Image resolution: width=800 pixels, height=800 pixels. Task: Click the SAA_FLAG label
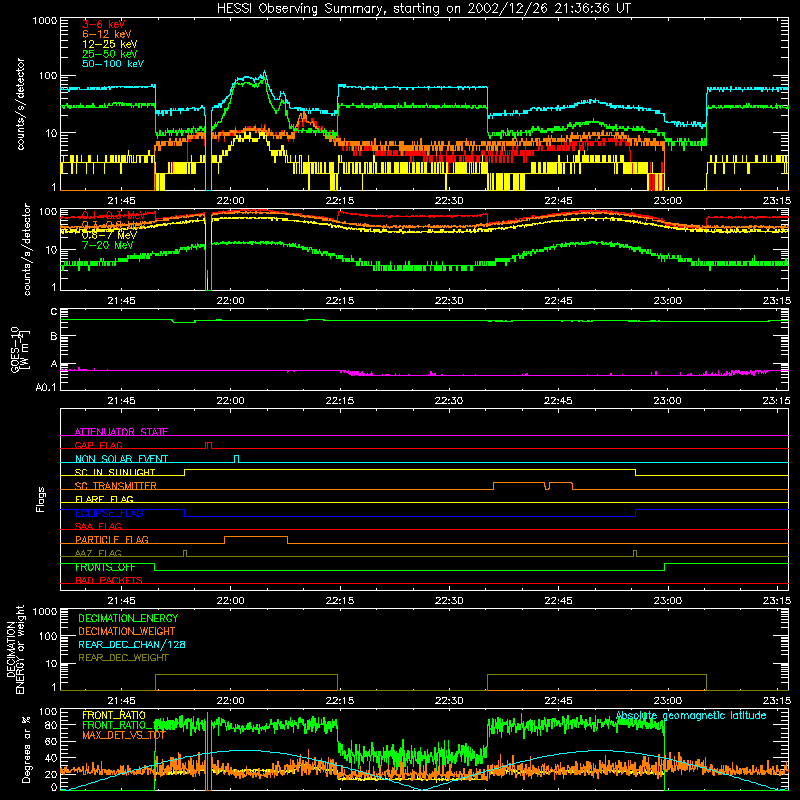coord(98,526)
